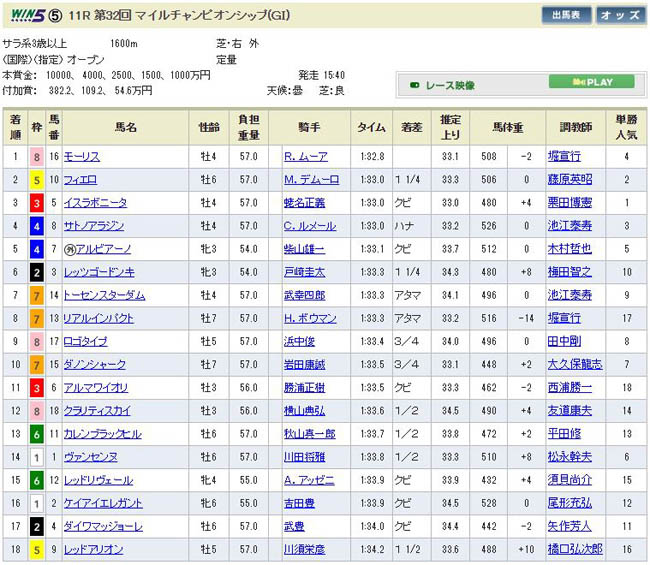Open trainer 橋口弘次郎 profile
Screen dimensions: 650x565
(x=577, y=548)
